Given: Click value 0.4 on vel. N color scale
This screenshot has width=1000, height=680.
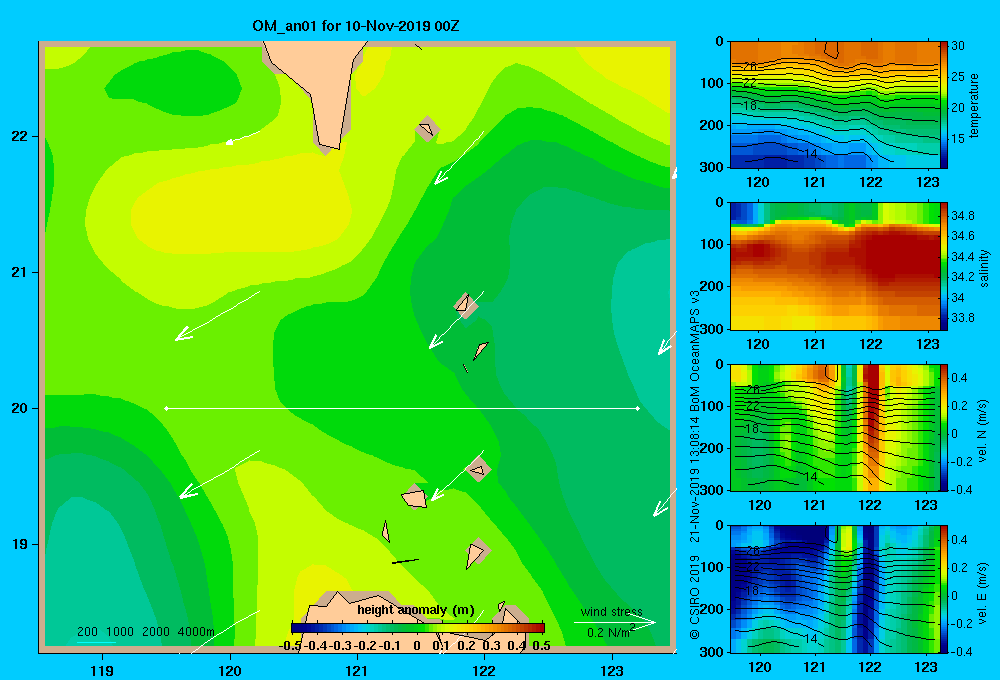Looking at the screenshot, I should coord(959,378).
